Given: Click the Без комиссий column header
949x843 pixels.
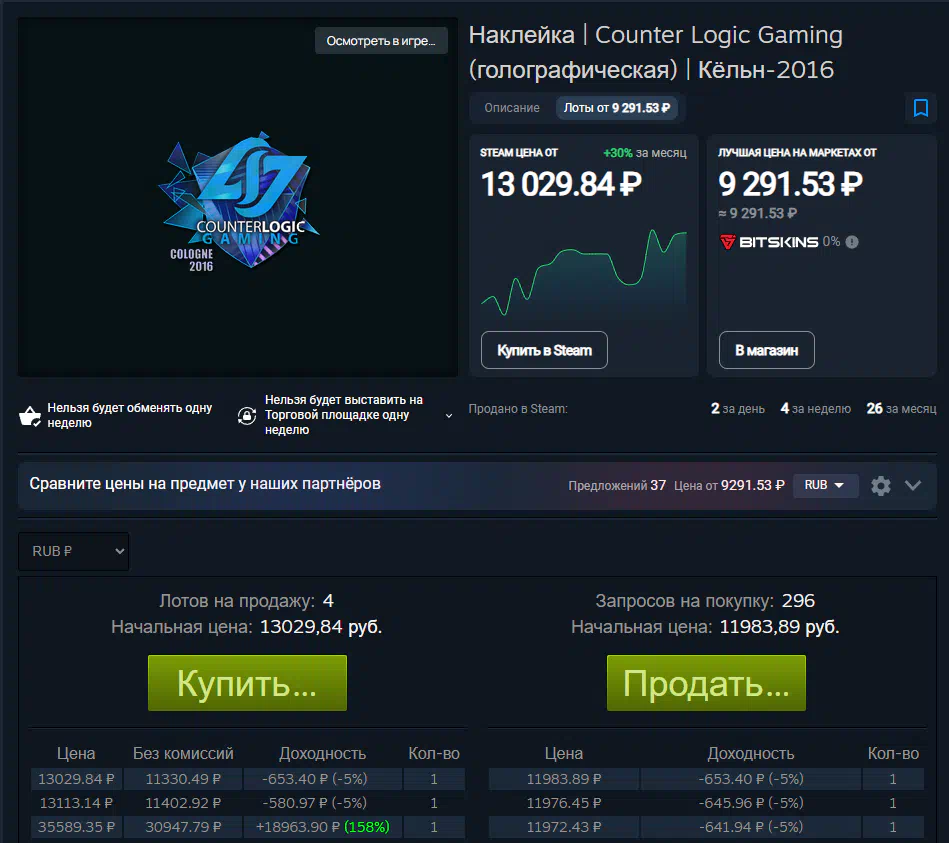Looking at the screenshot, I should (x=183, y=753).
